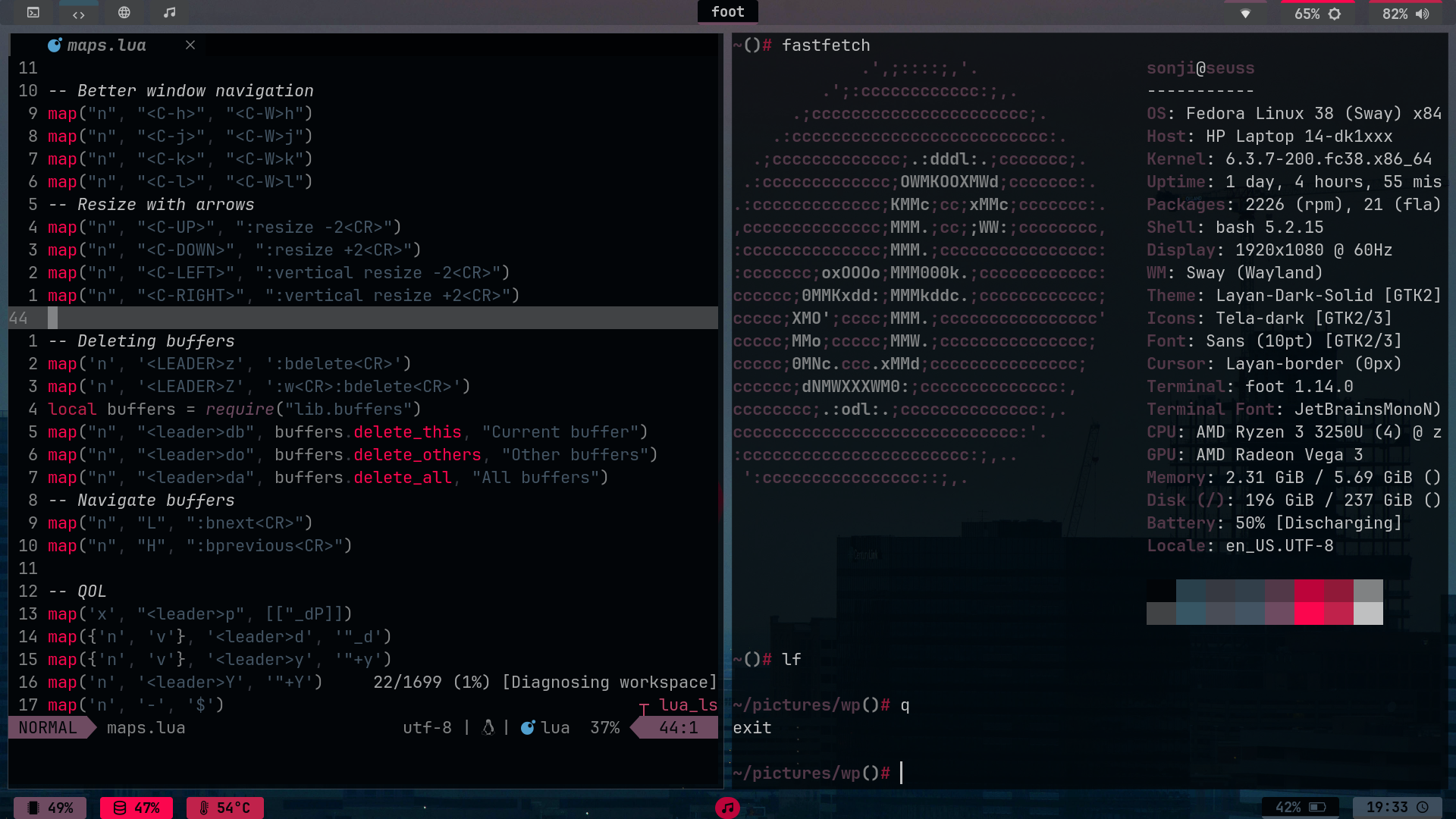Click 'delete_this' in the leader db mapping
1456x819 pixels.
tap(407, 431)
